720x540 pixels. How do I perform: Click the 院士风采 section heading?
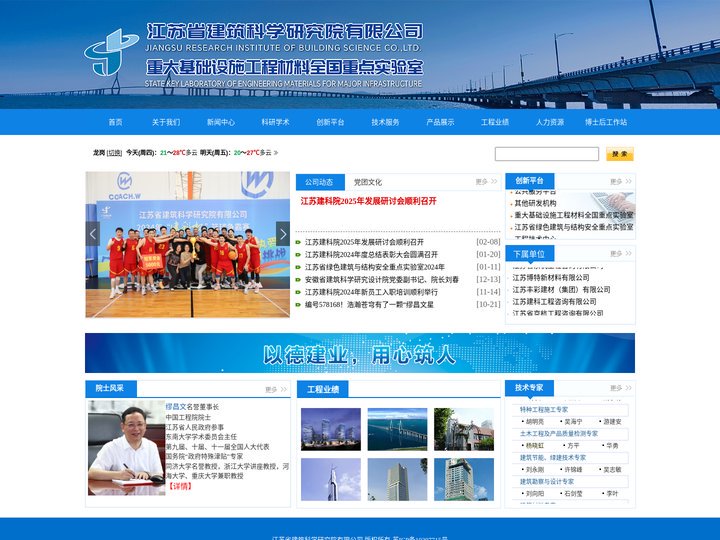tap(110, 388)
